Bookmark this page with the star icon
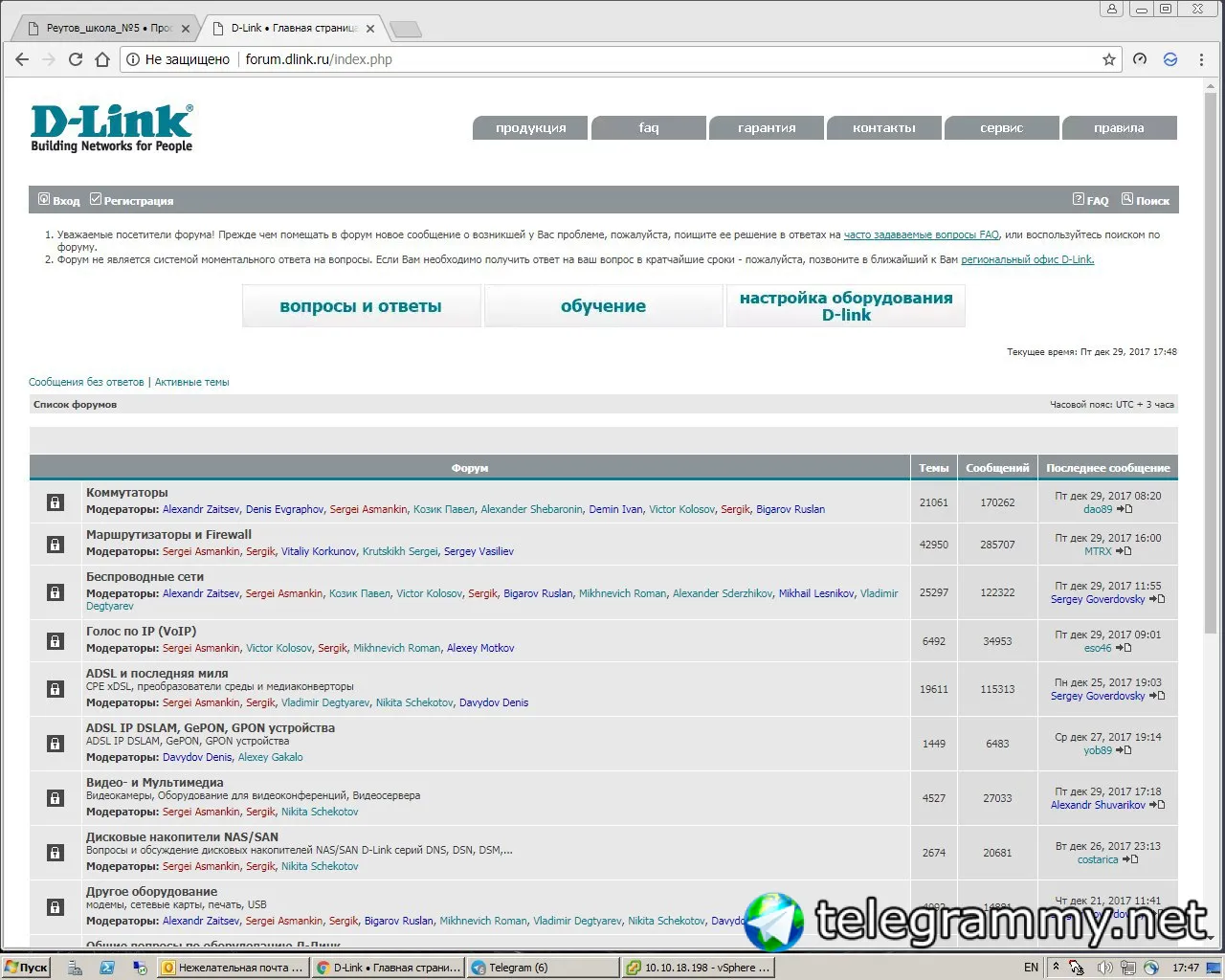 [x=1109, y=59]
